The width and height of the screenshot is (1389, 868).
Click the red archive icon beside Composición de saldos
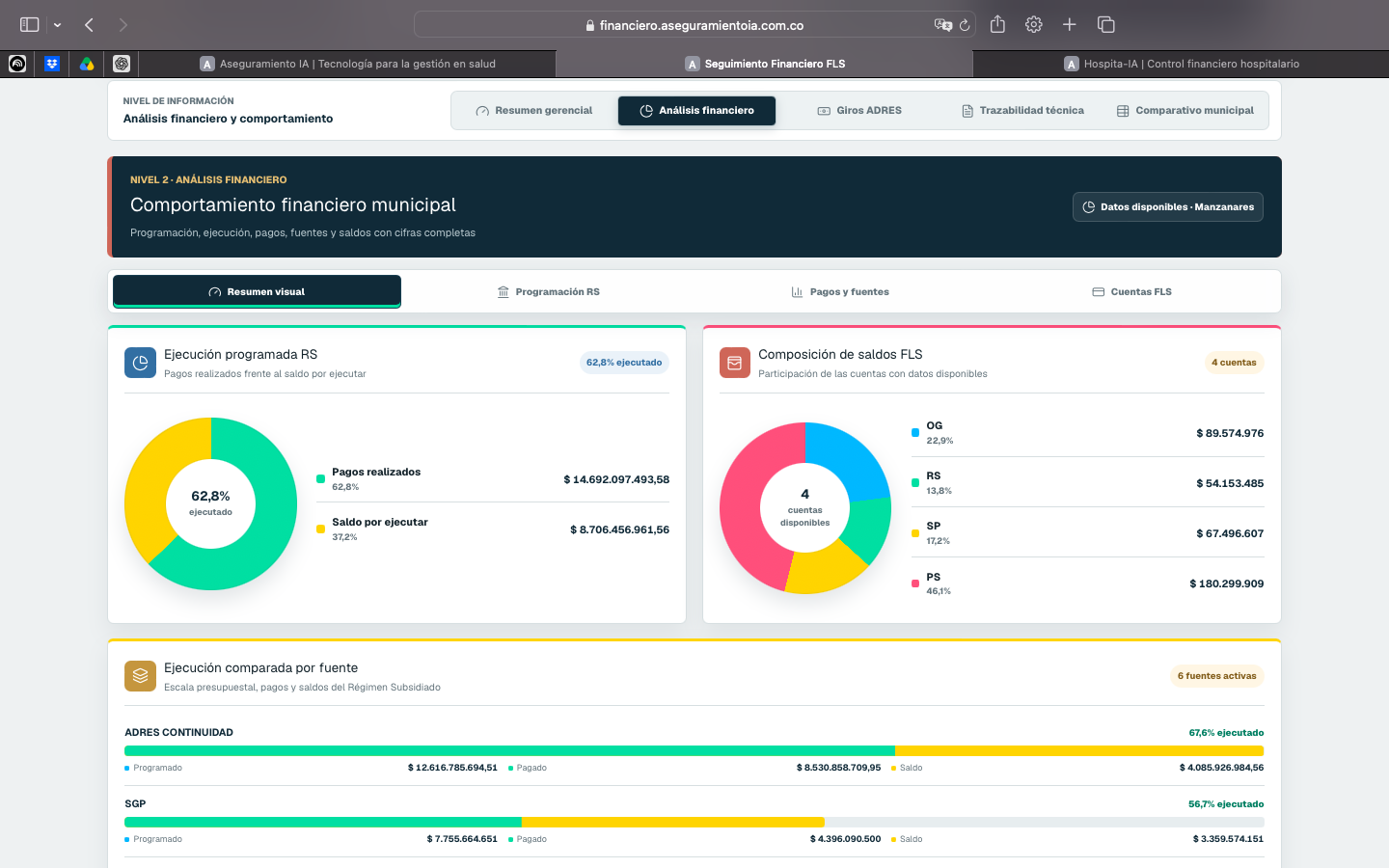tap(735, 363)
